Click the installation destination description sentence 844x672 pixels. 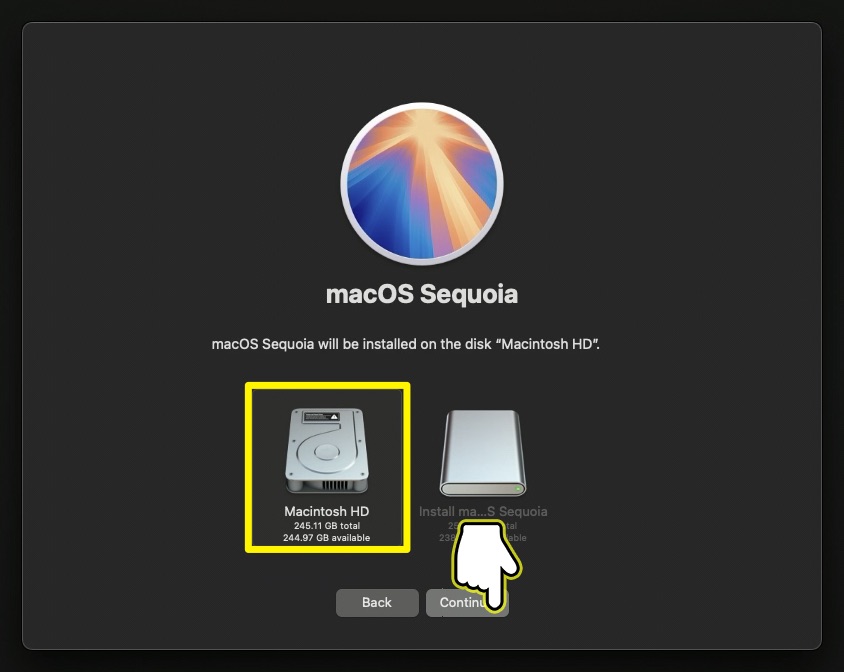click(406, 344)
